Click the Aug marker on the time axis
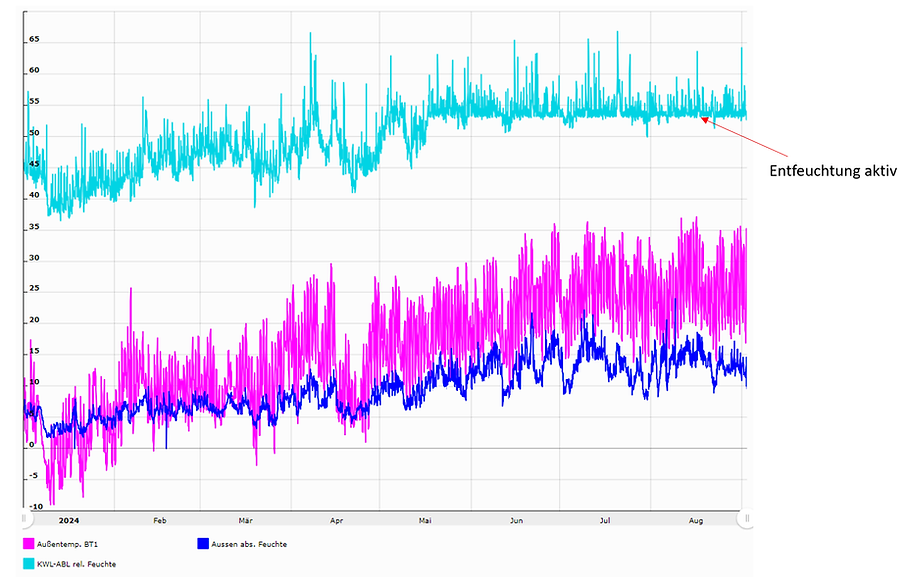The width and height of the screenshot is (907, 577). [696, 520]
